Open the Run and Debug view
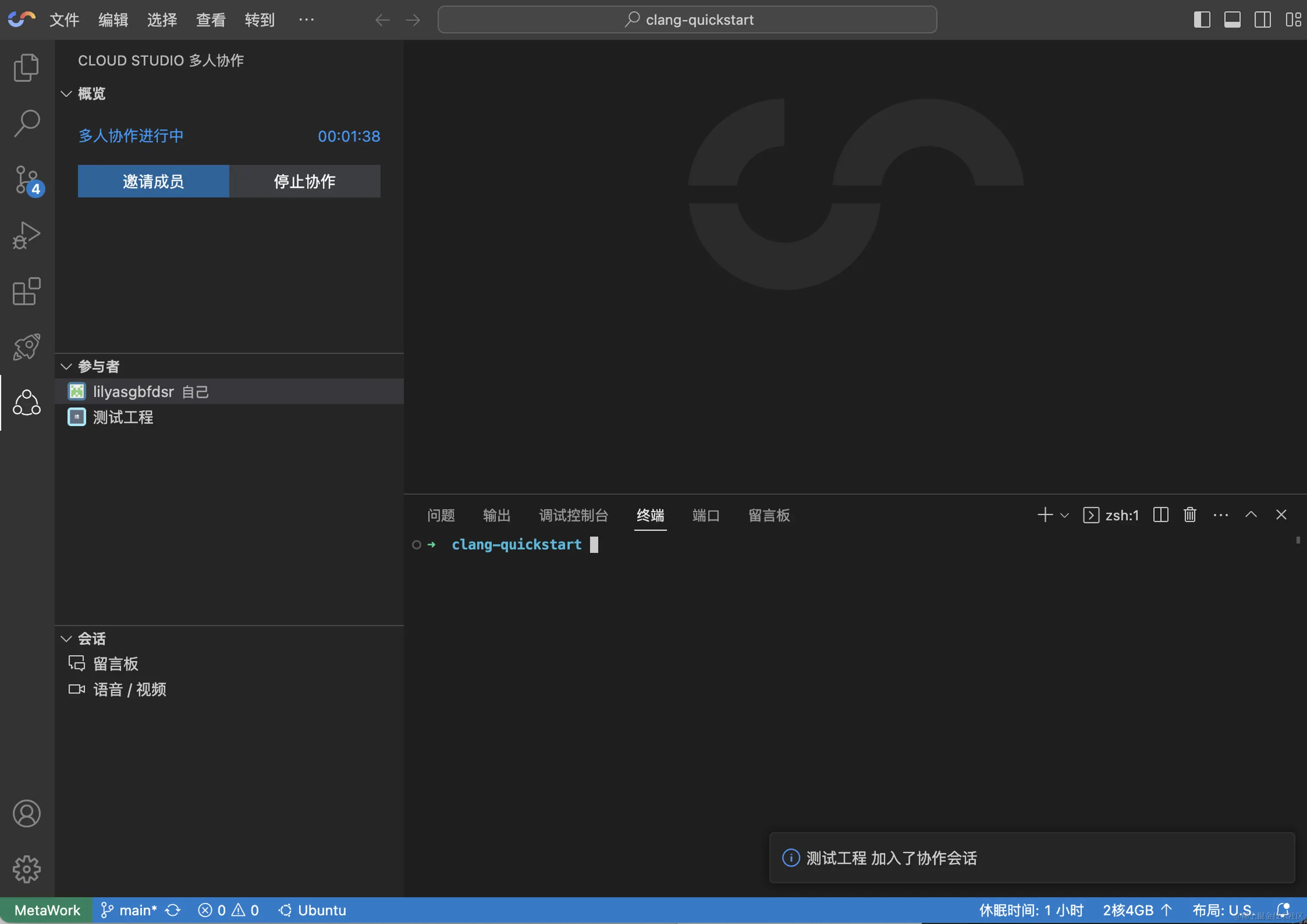Image resolution: width=1307 pixels, height=924 pixels. tap(26, 235)
